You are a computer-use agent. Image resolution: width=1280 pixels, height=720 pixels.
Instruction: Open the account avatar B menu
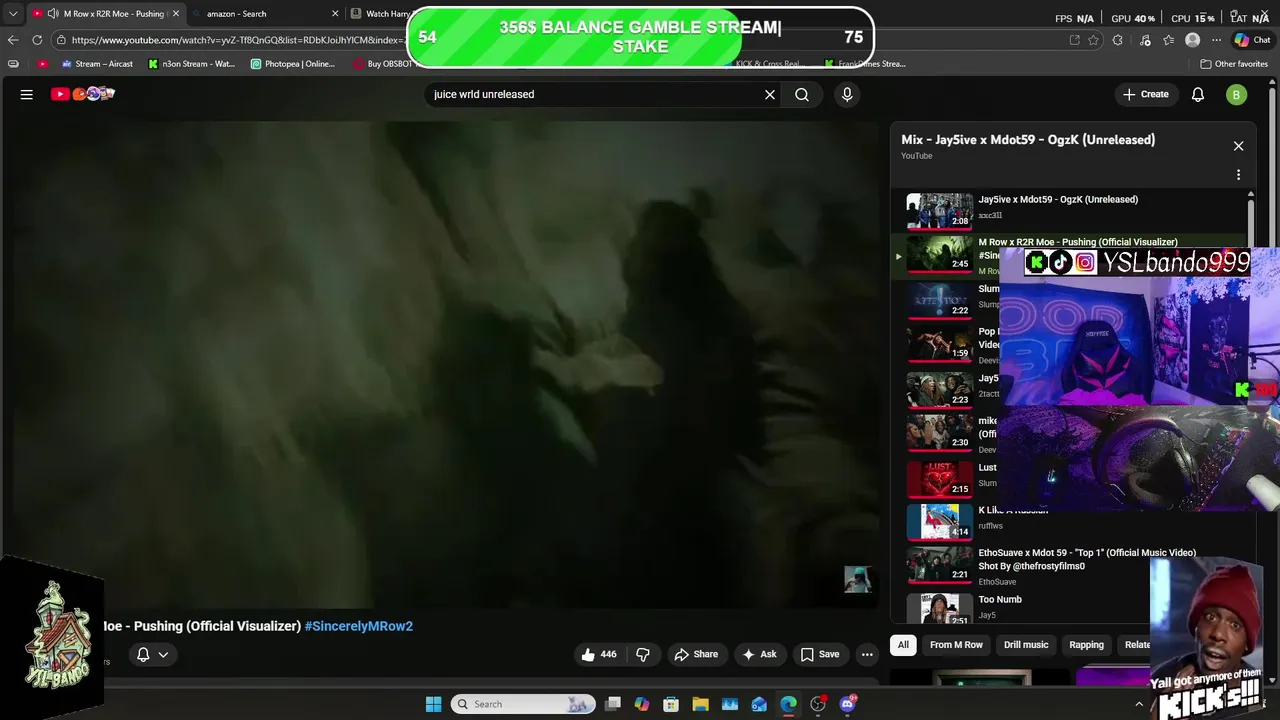(1237, 94)
